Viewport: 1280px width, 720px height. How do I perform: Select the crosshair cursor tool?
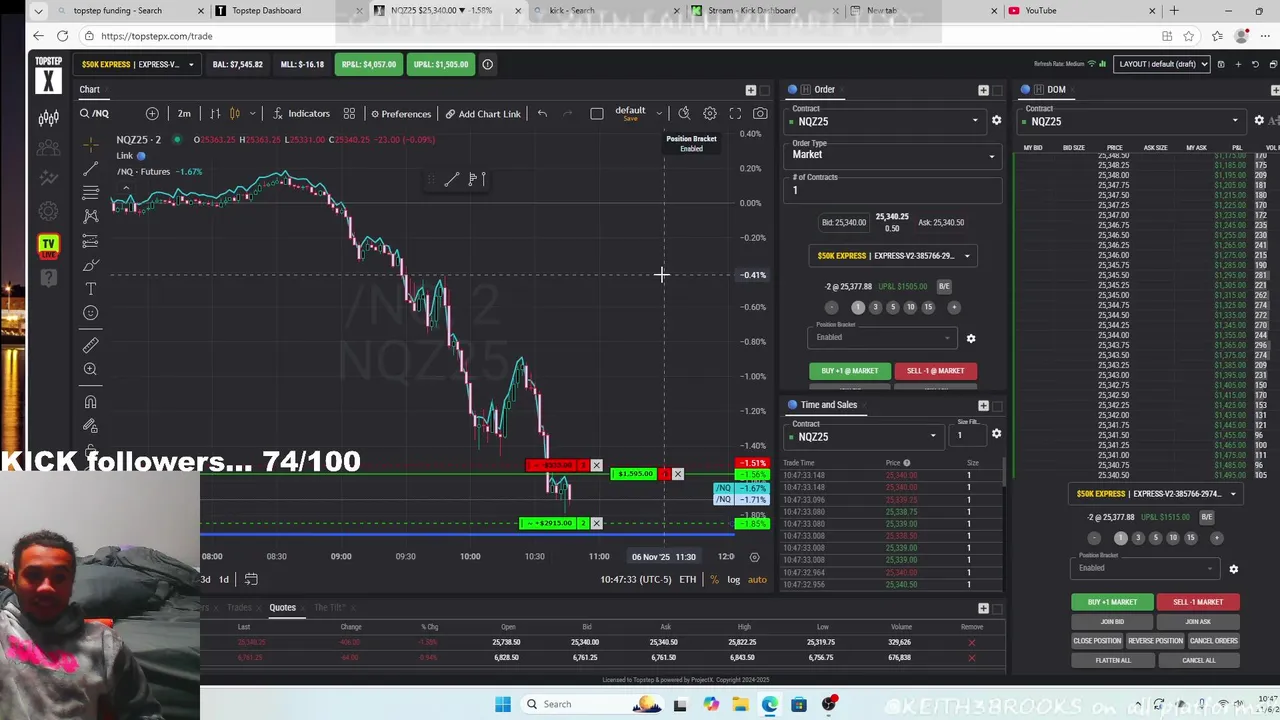pyautogui.click(x=91, y=143)
